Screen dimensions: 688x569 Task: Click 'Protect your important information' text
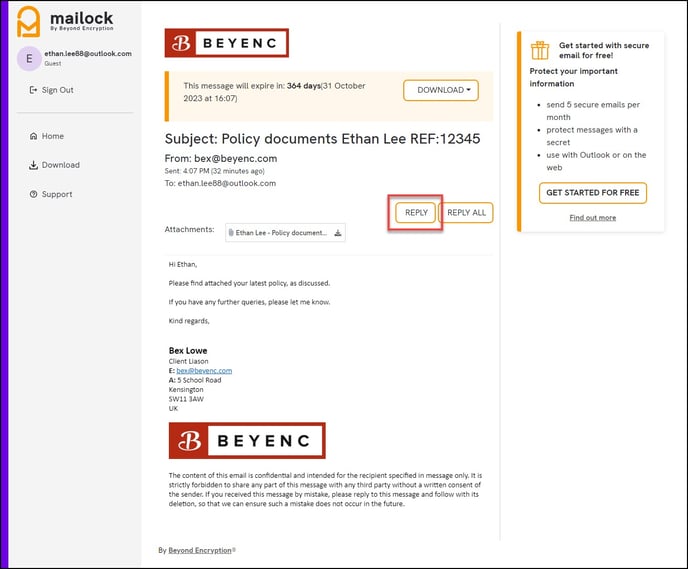(x=573, y=77)
